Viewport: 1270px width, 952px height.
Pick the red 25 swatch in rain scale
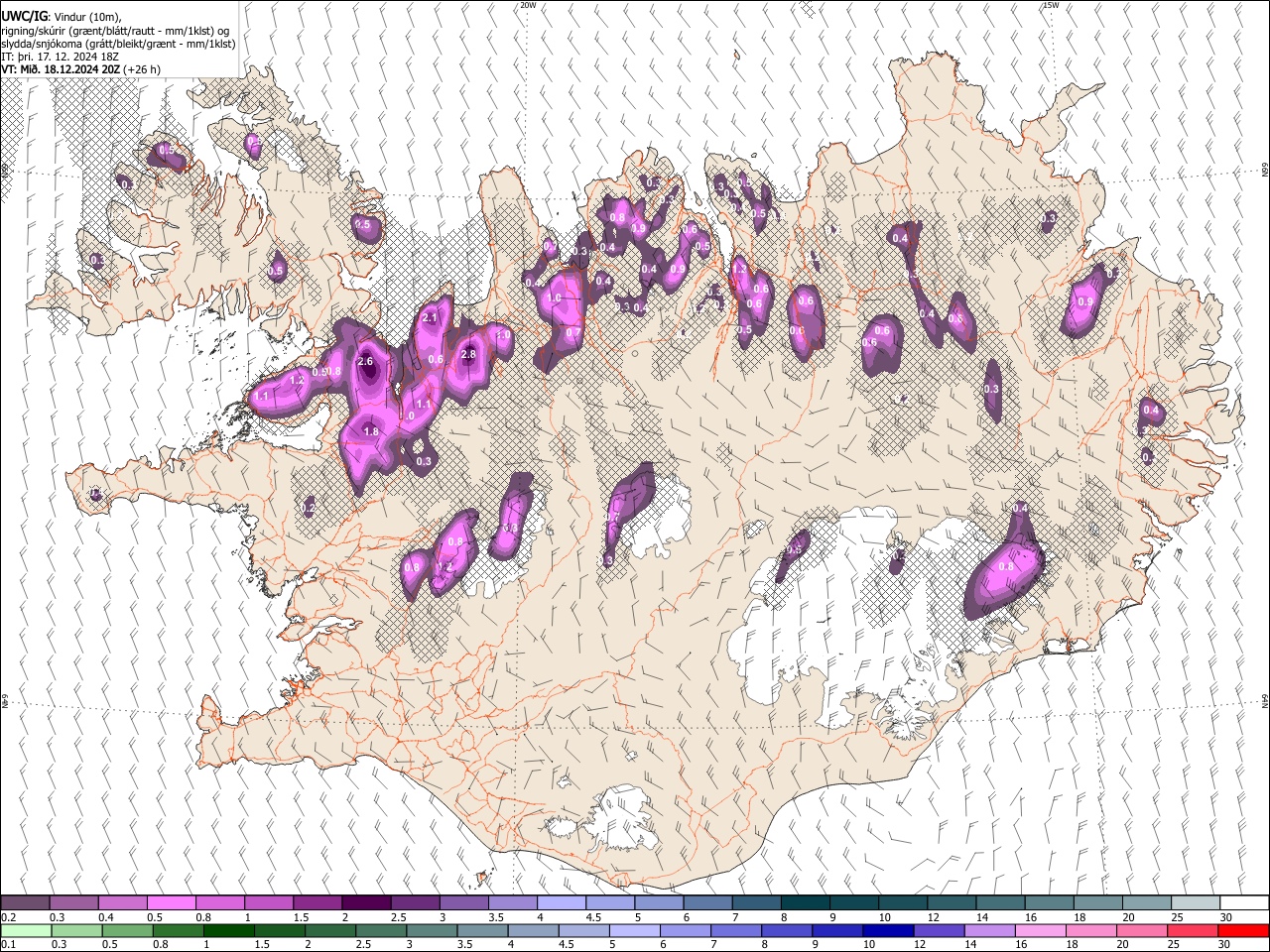pos(1192,931)
